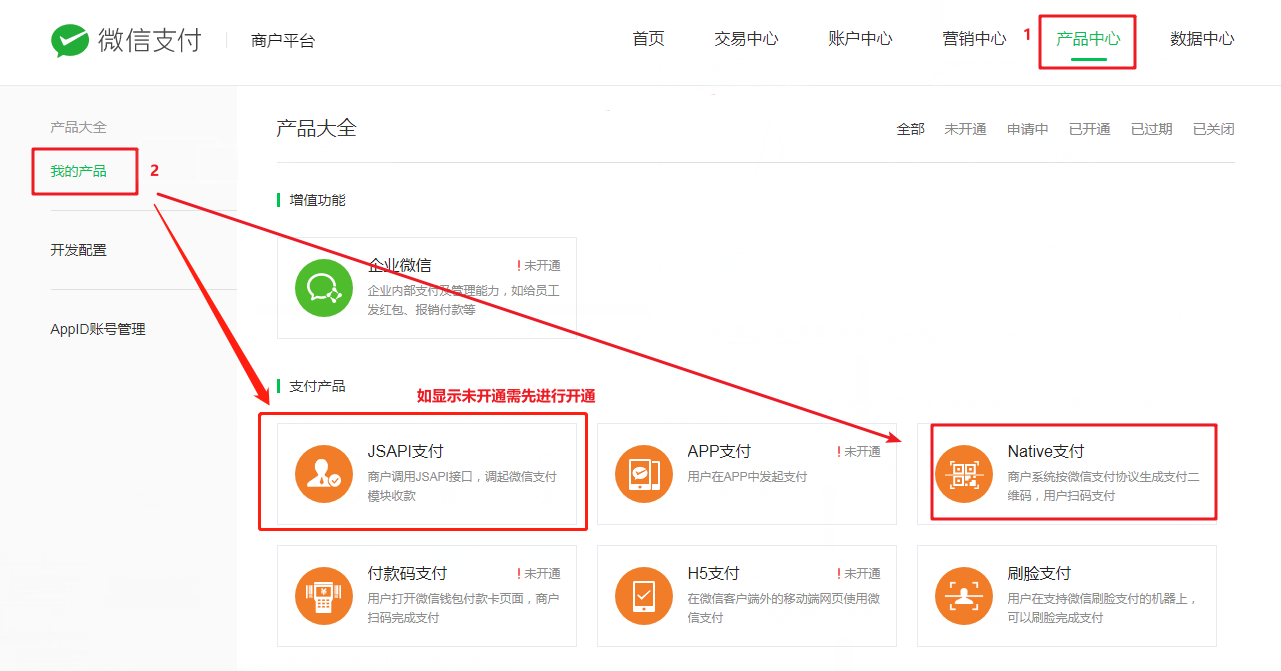Click the 支付产品 section heading
Image resolution: width=1281 pixels, height=671 pixels.
tap(317, 386)
